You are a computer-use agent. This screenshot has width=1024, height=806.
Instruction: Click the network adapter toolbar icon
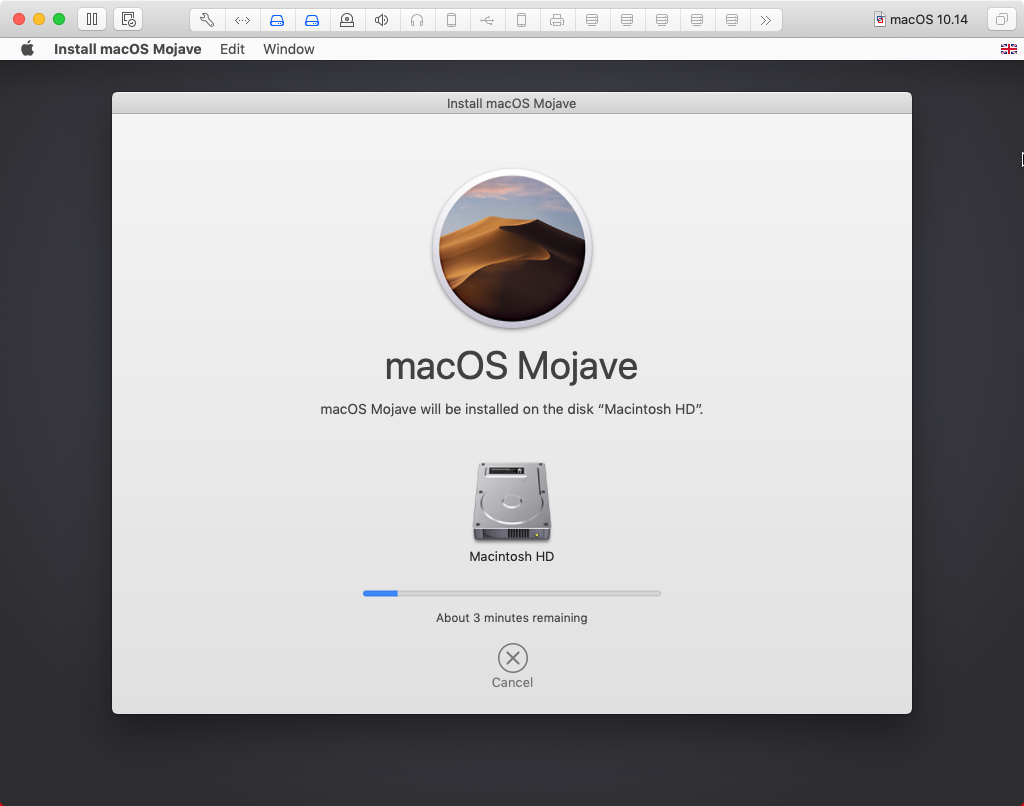(242, 18)
